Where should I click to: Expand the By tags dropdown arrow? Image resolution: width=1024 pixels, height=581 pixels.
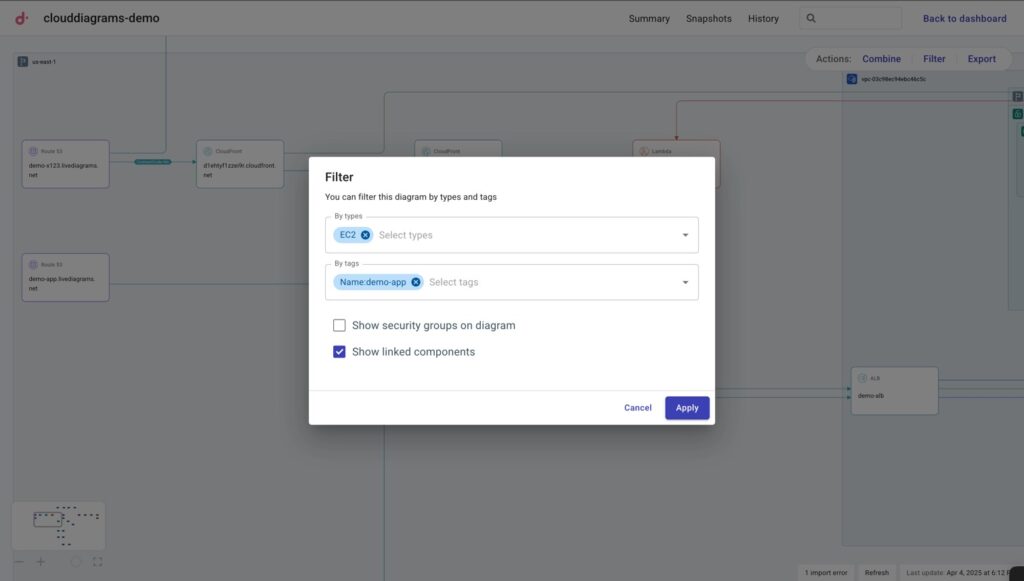point(685,282)
